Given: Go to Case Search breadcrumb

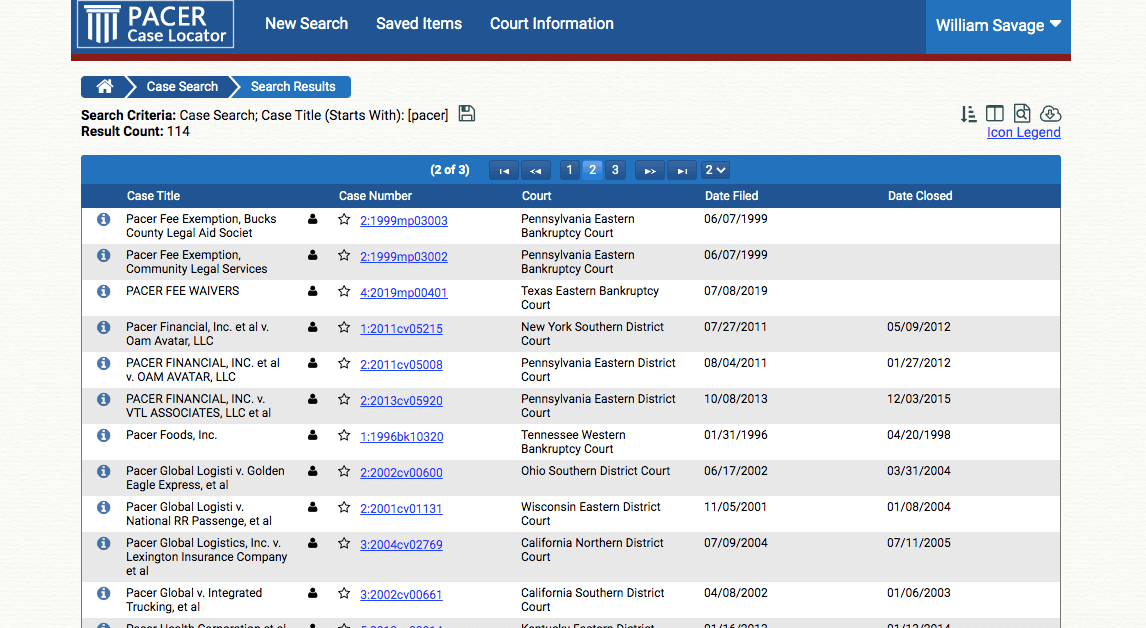Looking at the screenshot, I should click(x=182, y=86).
